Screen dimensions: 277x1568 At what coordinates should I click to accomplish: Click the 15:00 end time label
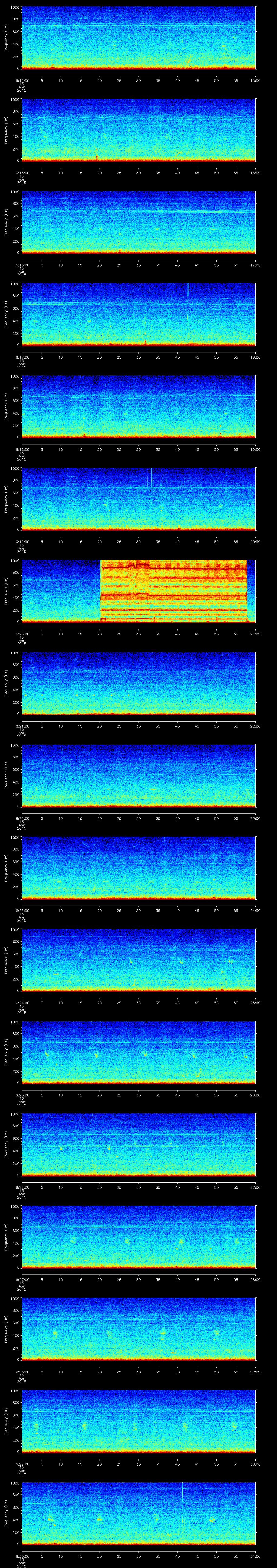tap(256, 80)
